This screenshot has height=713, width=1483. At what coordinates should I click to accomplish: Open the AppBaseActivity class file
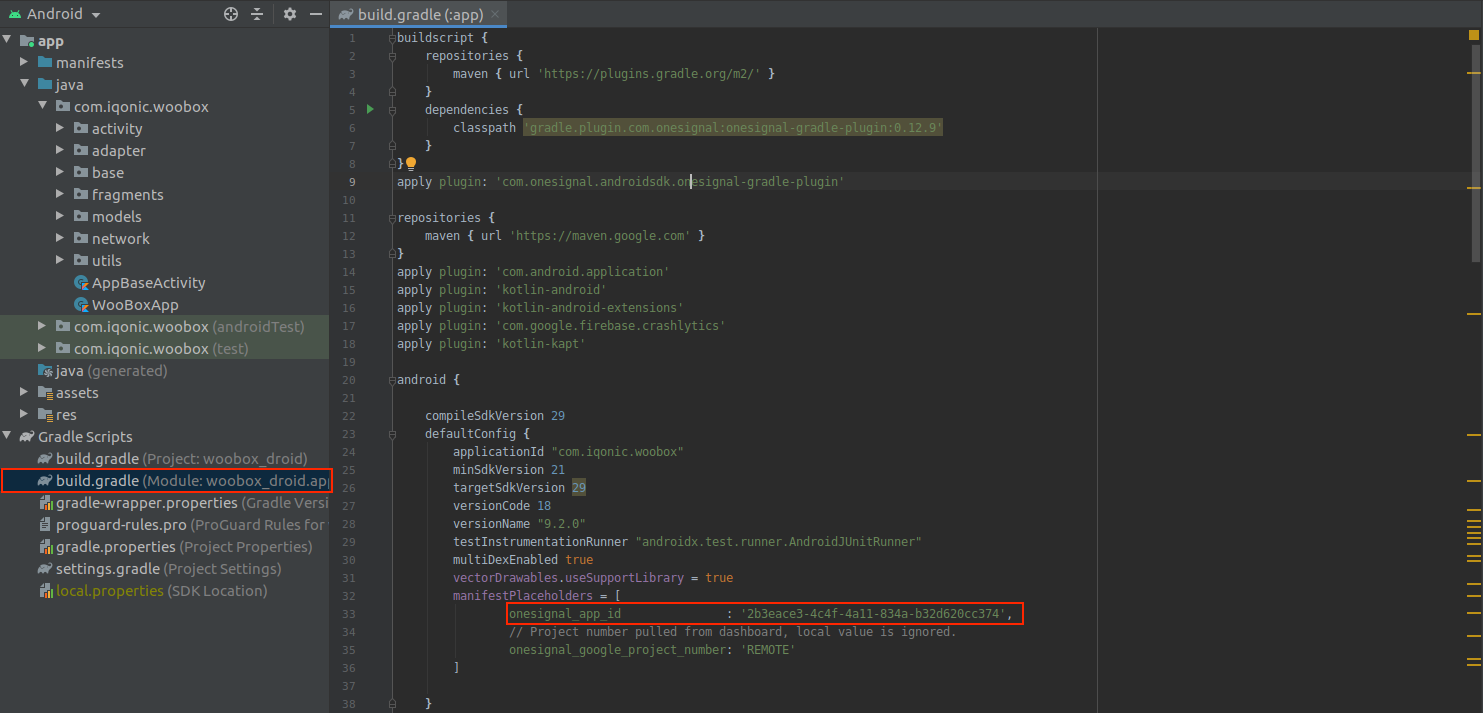[149, 283]
